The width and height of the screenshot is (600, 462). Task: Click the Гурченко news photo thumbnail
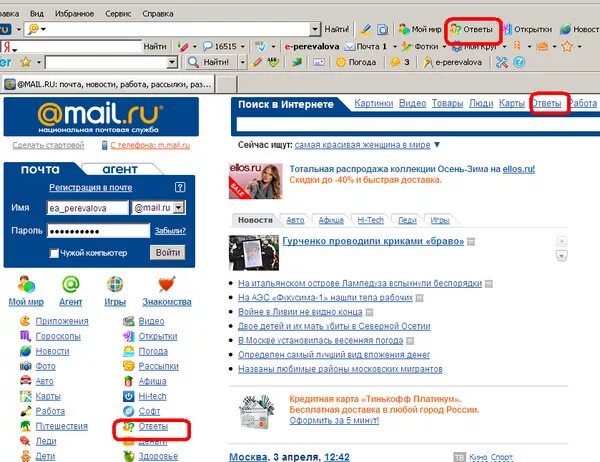pyautogui.click(x=254, y=253)
